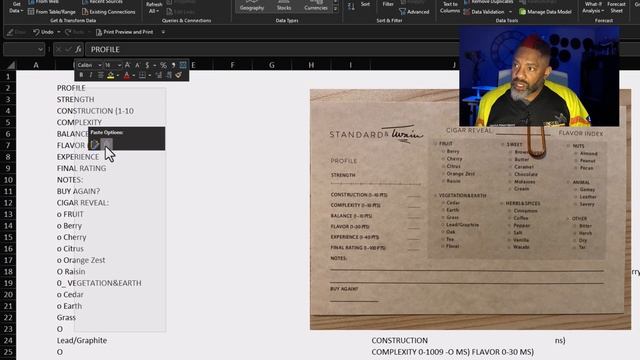Click the yellow Fill Color swatch
This screenshot has height=360, width=640.
tap(111, 75)
